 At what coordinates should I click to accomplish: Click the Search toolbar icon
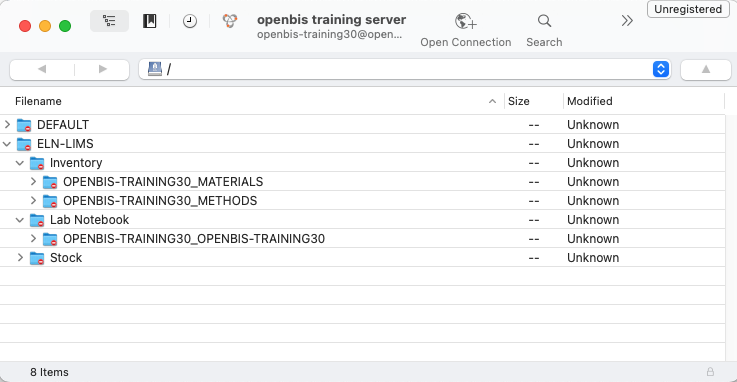point(544,21)
